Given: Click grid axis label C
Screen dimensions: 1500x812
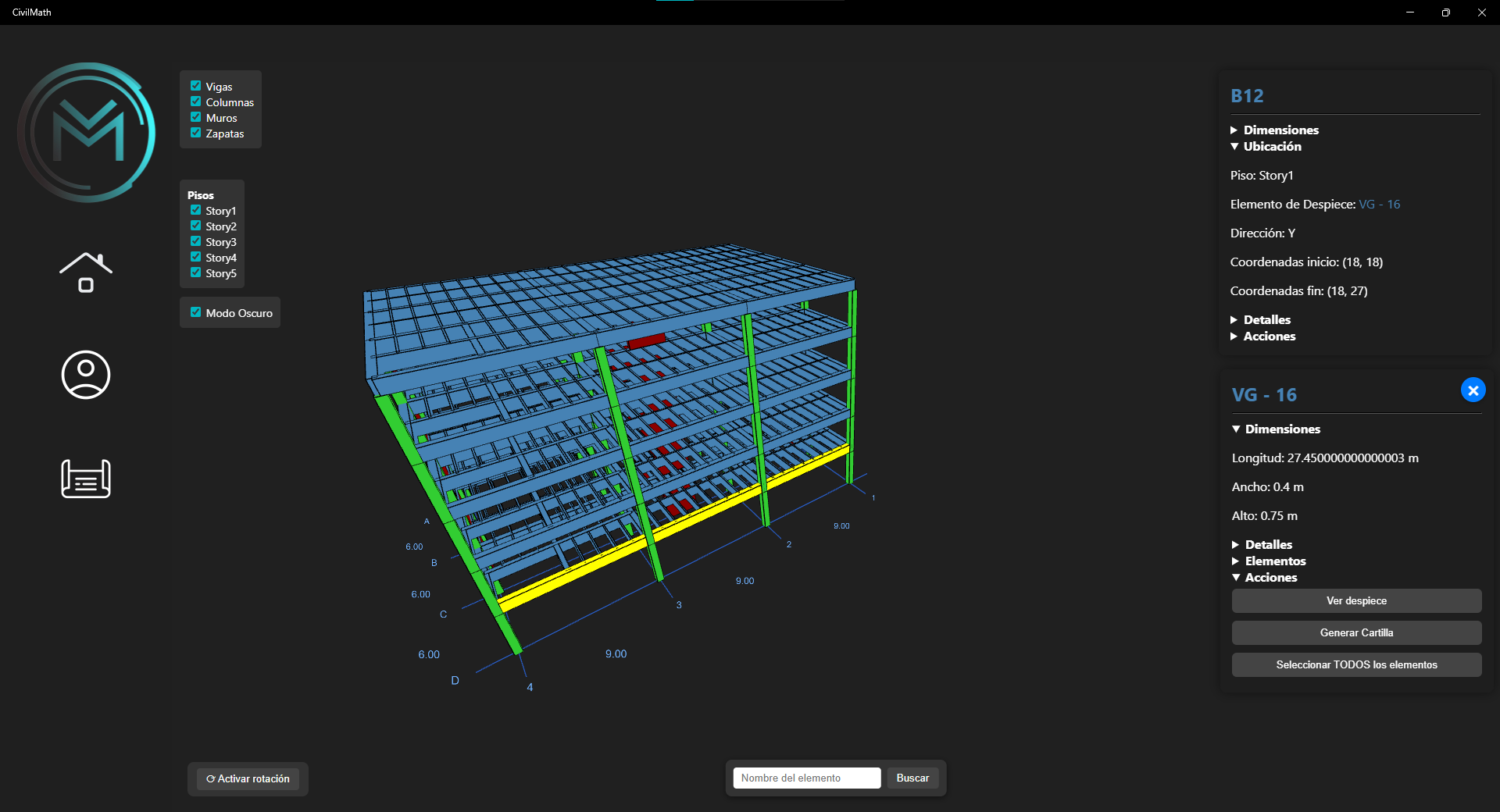Looking at the screenshot, I should 443,614.
